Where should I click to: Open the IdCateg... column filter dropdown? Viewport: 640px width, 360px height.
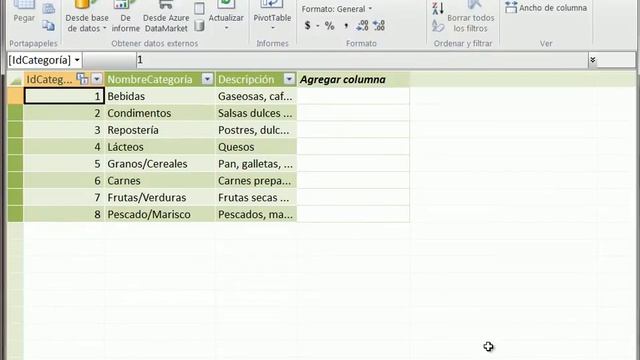click(x=96, y=79)
